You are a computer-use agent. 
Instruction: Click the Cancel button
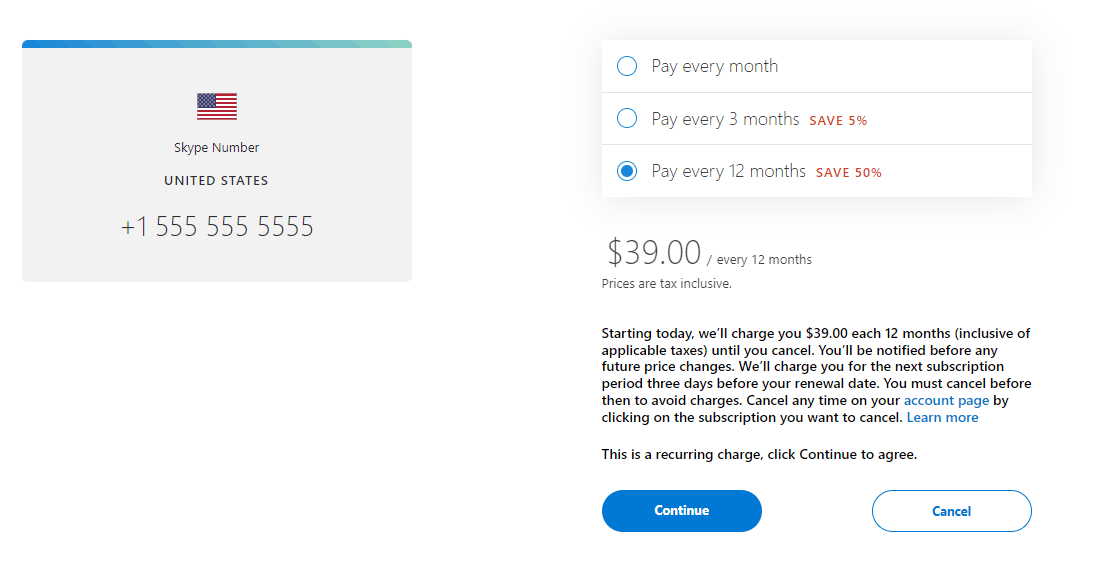[951, 511]
